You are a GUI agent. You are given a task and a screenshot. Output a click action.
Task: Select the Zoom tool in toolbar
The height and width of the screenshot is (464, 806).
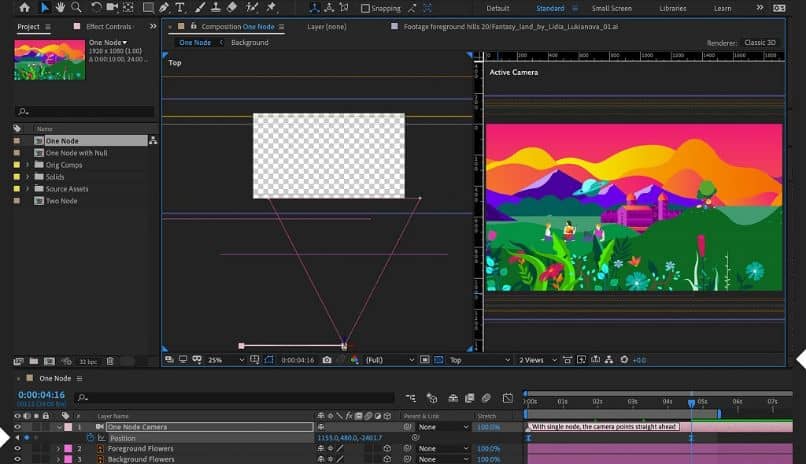pos(78,8)
